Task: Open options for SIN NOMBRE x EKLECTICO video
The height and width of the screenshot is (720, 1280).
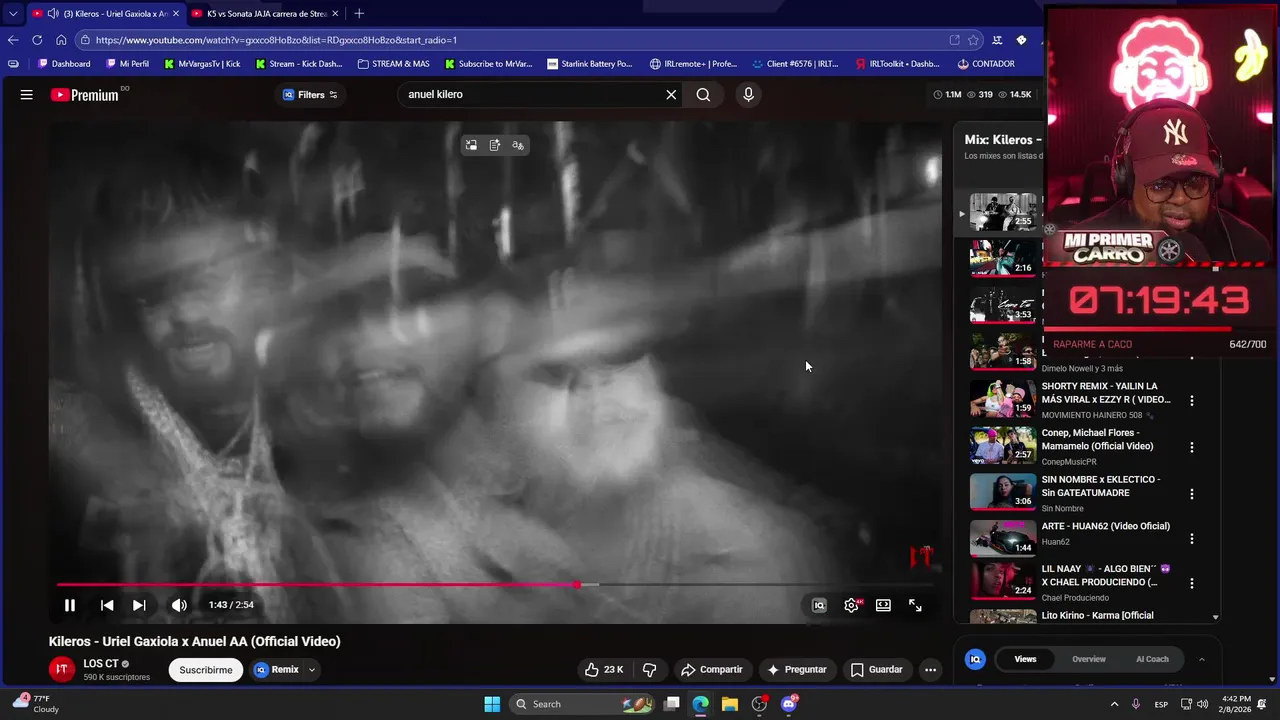Action: (x=1191, y=494)
